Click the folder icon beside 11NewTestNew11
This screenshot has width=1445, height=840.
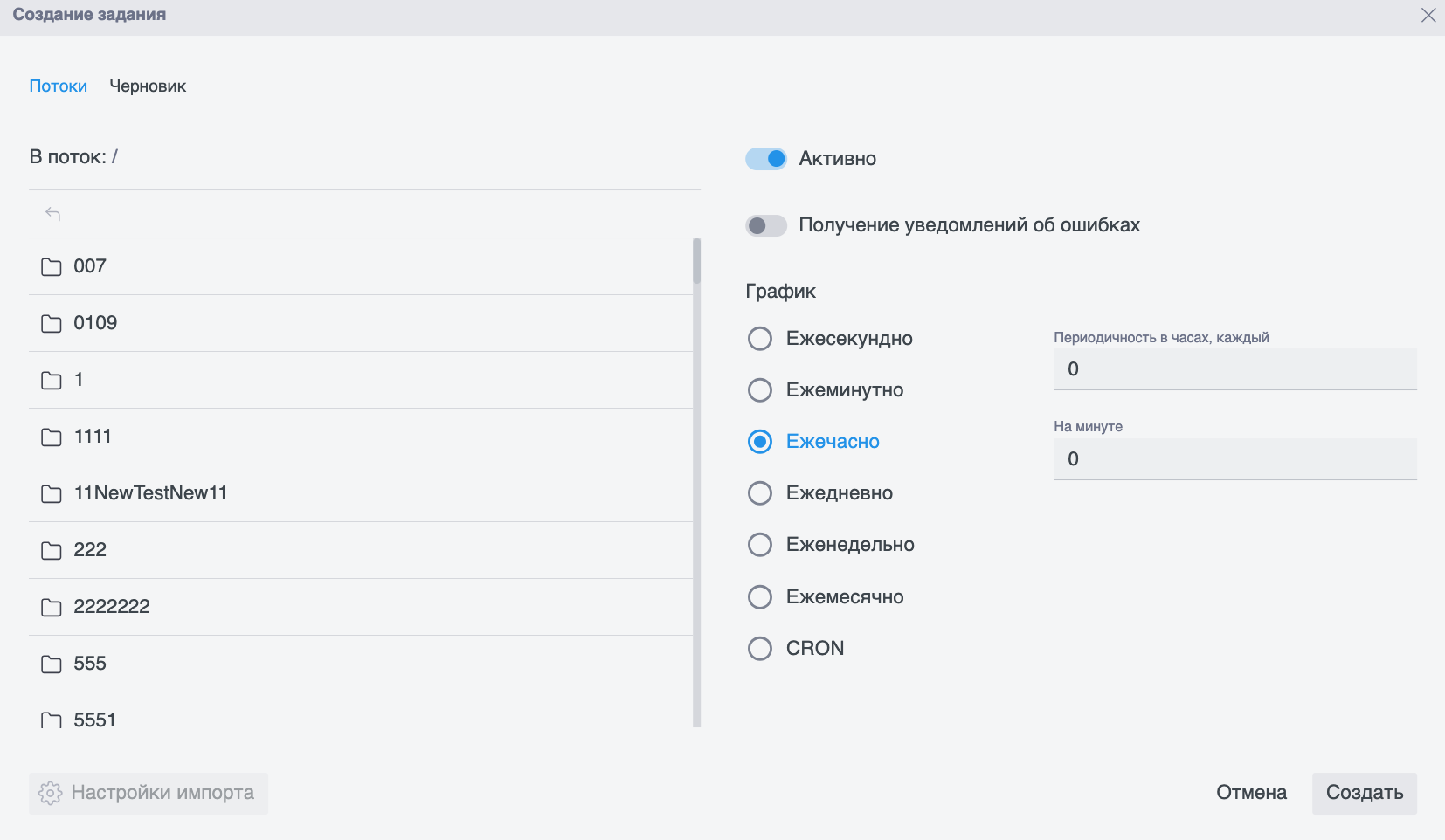click(52, 493)
